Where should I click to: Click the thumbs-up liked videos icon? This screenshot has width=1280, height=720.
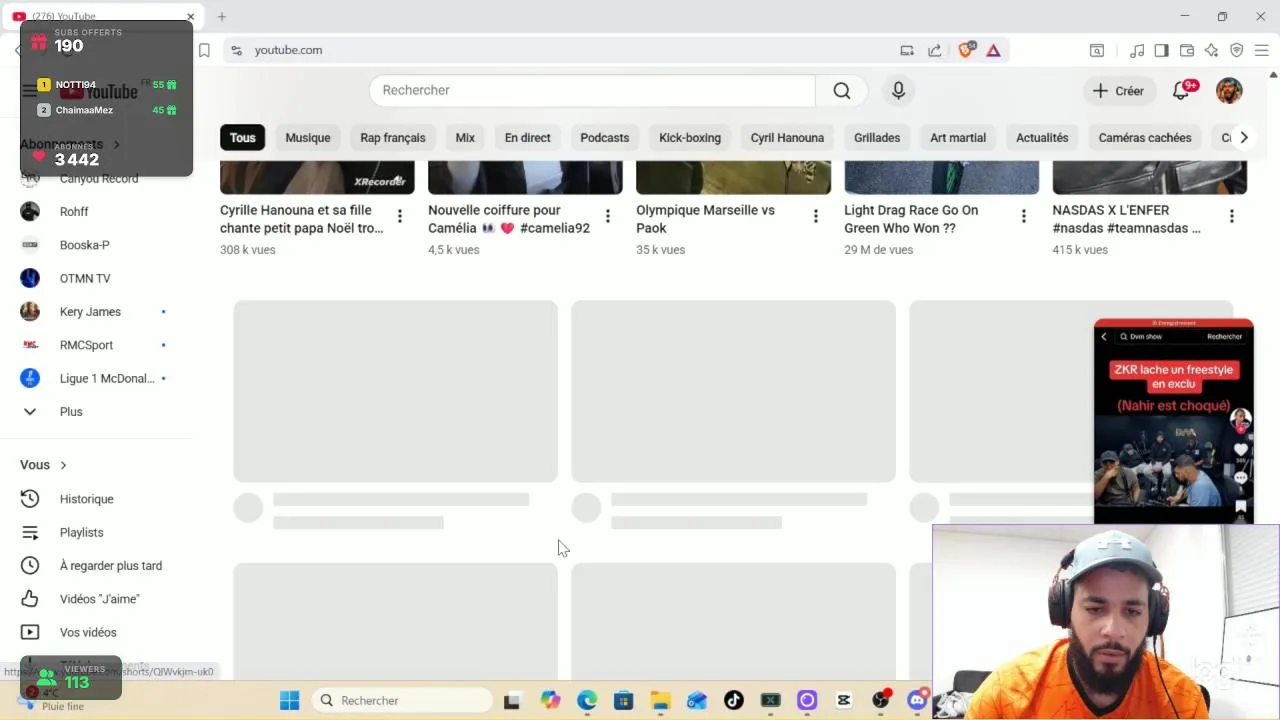(30, 599)
